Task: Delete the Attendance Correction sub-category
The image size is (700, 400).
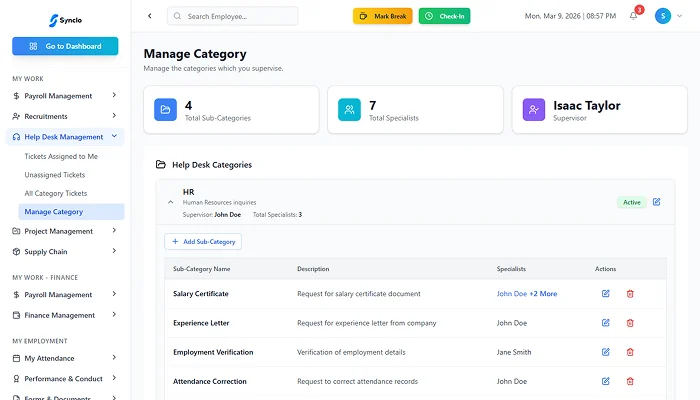Action: (x=630, y=381)
